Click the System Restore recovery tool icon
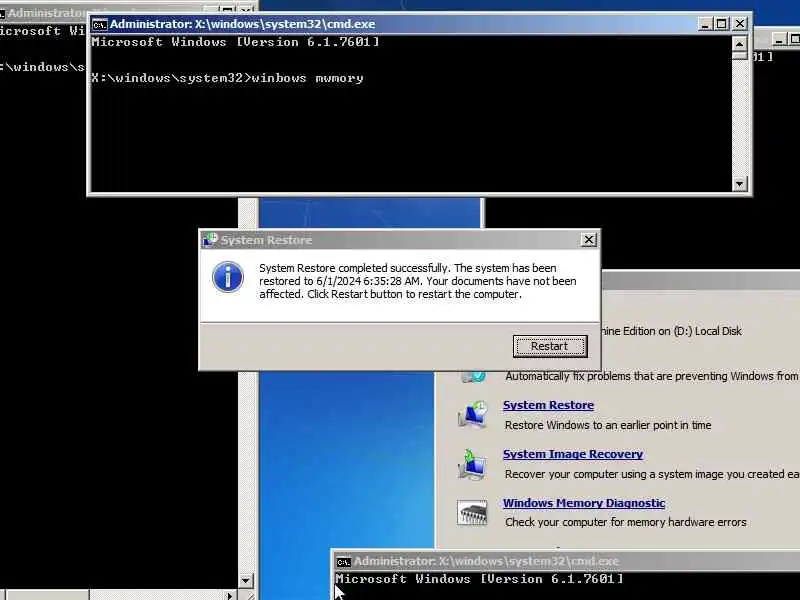The image size is (800, 600). pyautogui.click(x=472, y=414)
